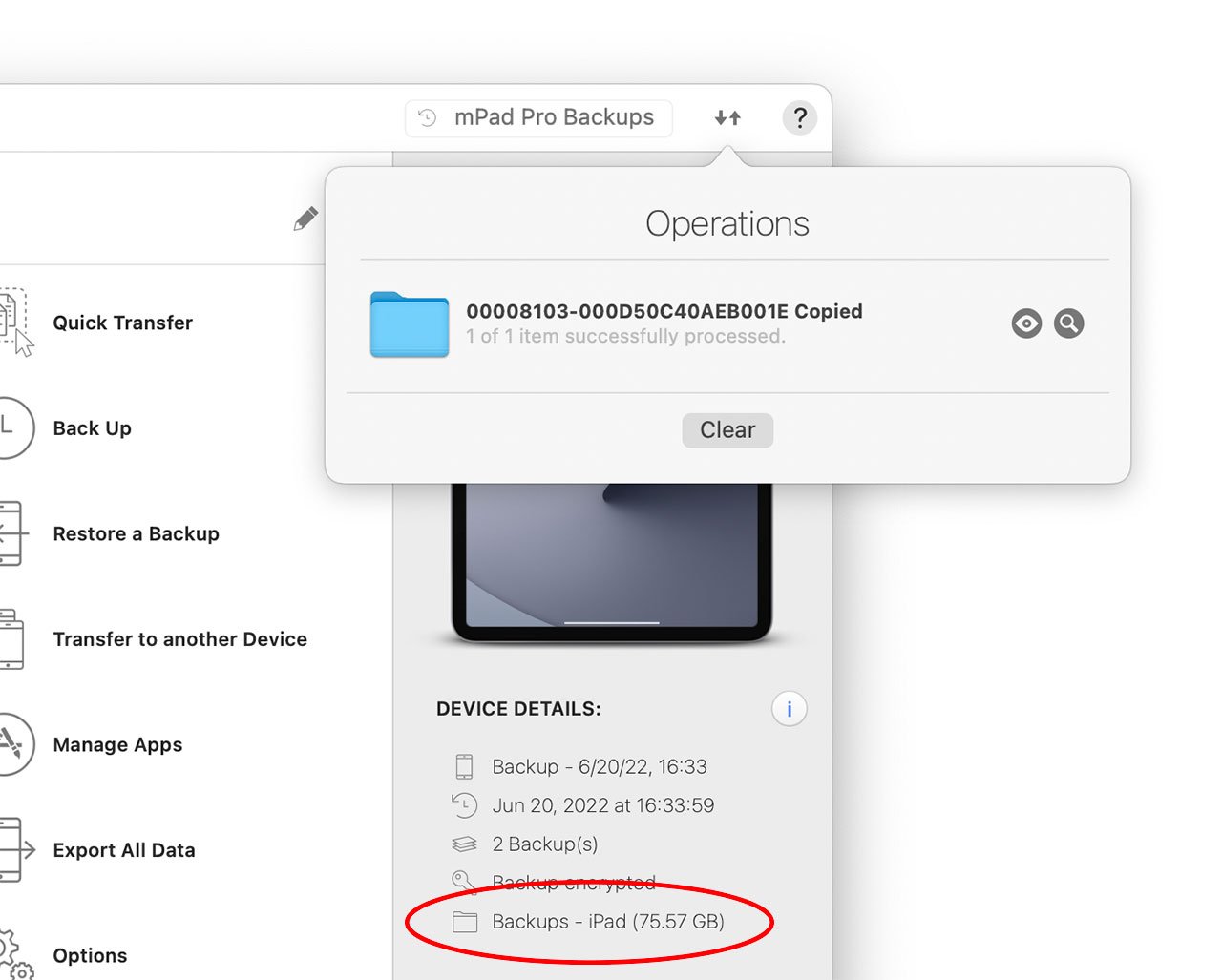
Task: Click the history clock icon beside mPad Pro Backups
Action: pos(428,117)
